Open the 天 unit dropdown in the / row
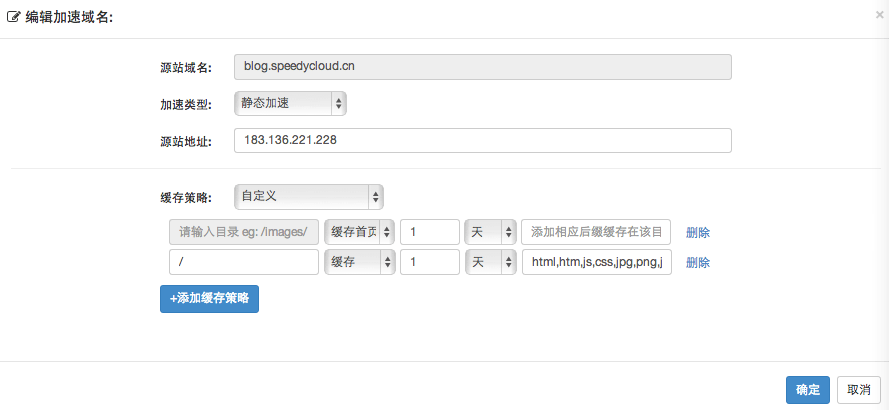 click(x=490, y=262)
